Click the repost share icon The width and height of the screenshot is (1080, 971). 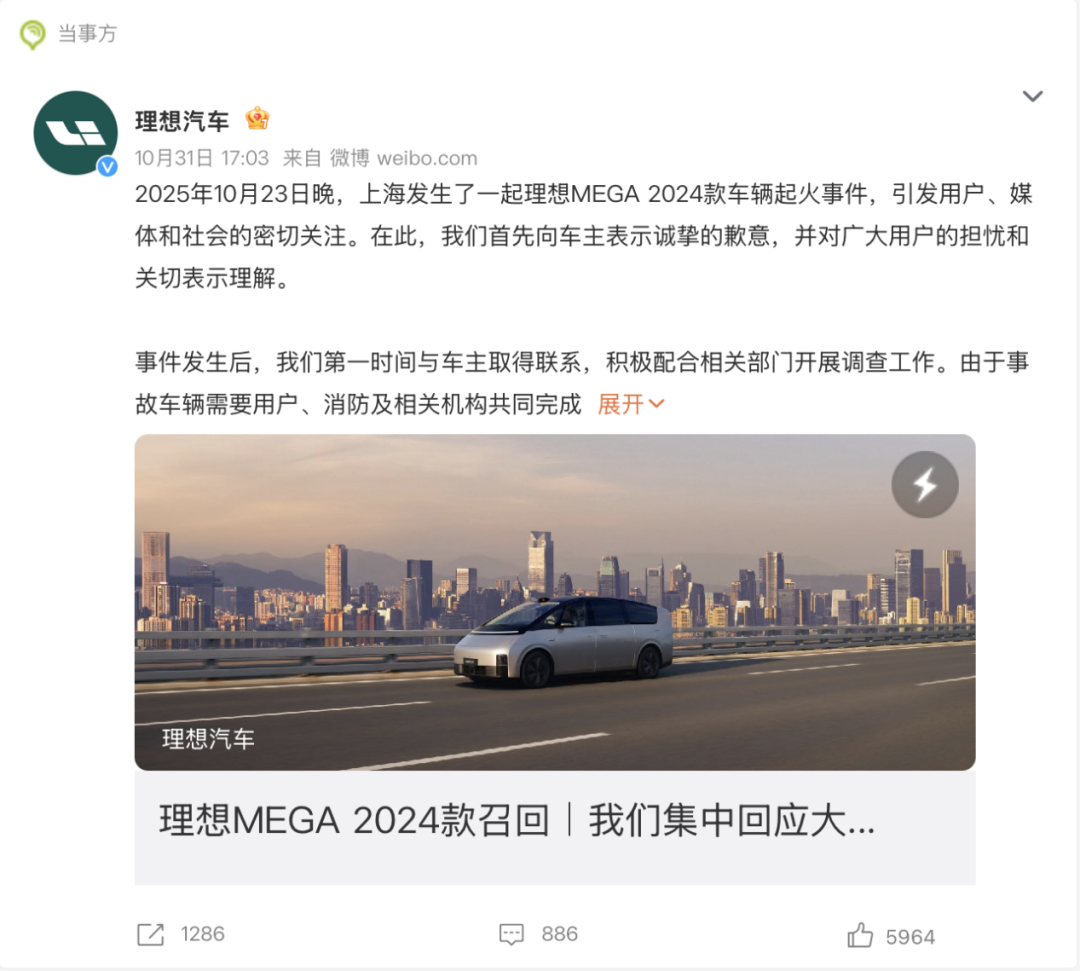[150, 935]
